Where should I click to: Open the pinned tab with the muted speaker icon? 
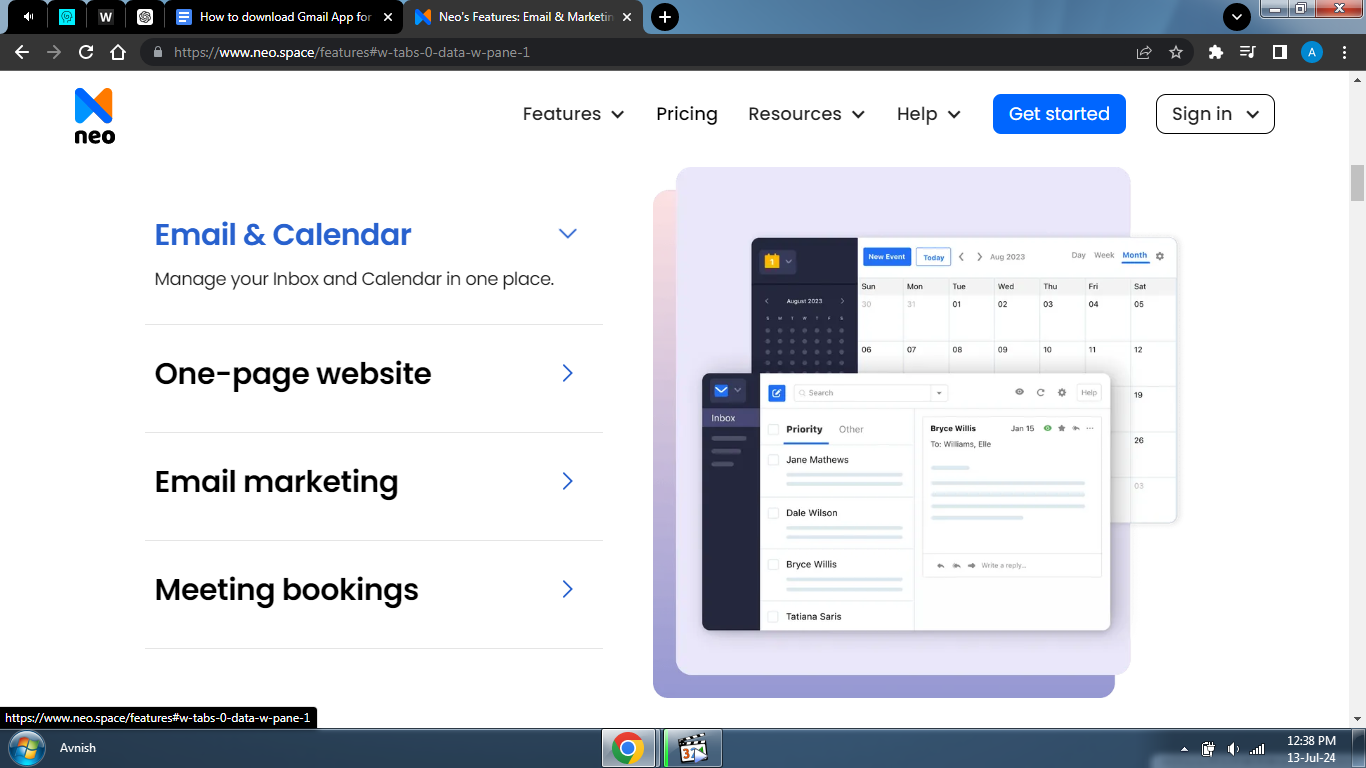click(28, 17)
